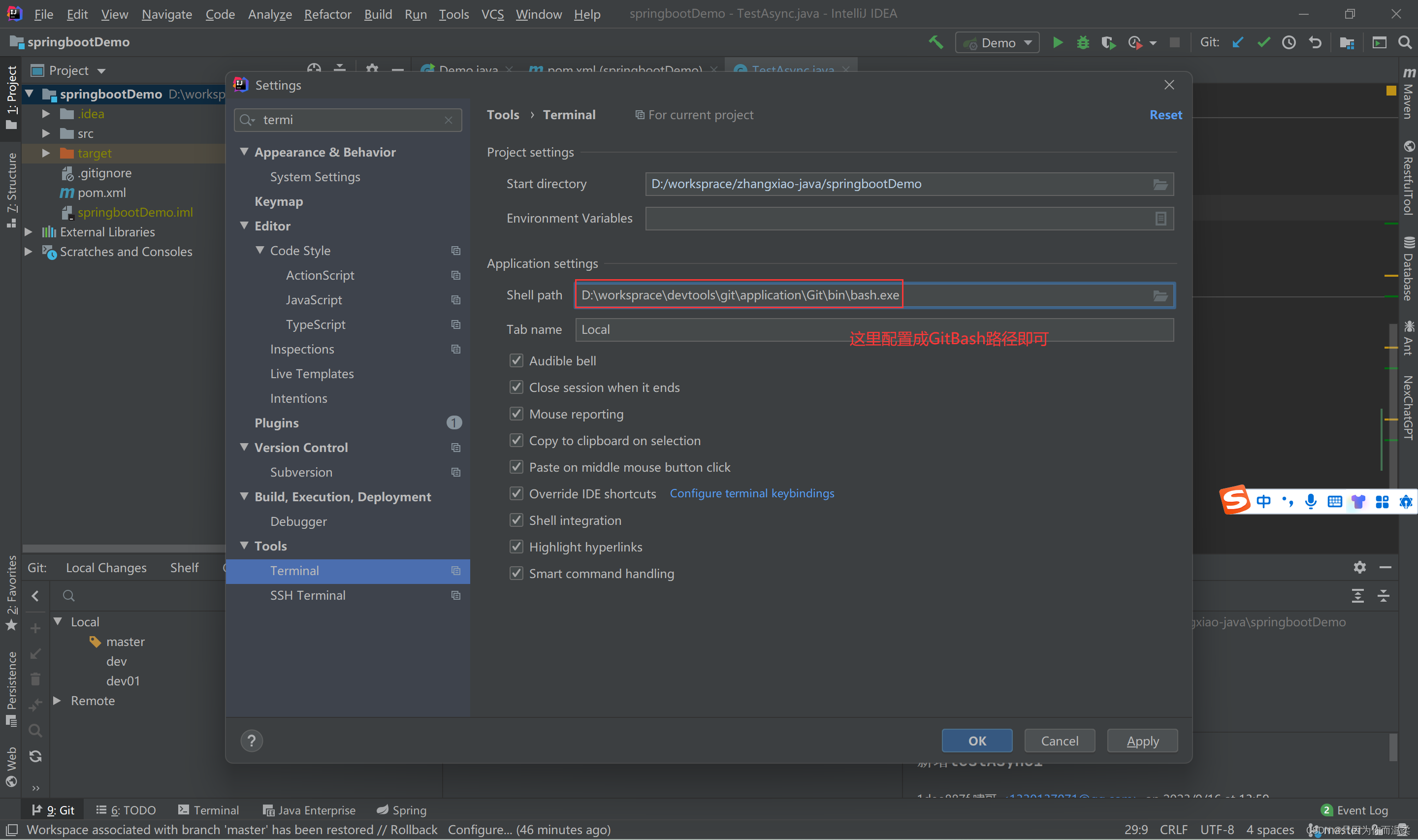Viewport: 1418px width, 840px height.
Task: Open the Settings help question button
Action: pyautogui.click(x=252, y=741)
